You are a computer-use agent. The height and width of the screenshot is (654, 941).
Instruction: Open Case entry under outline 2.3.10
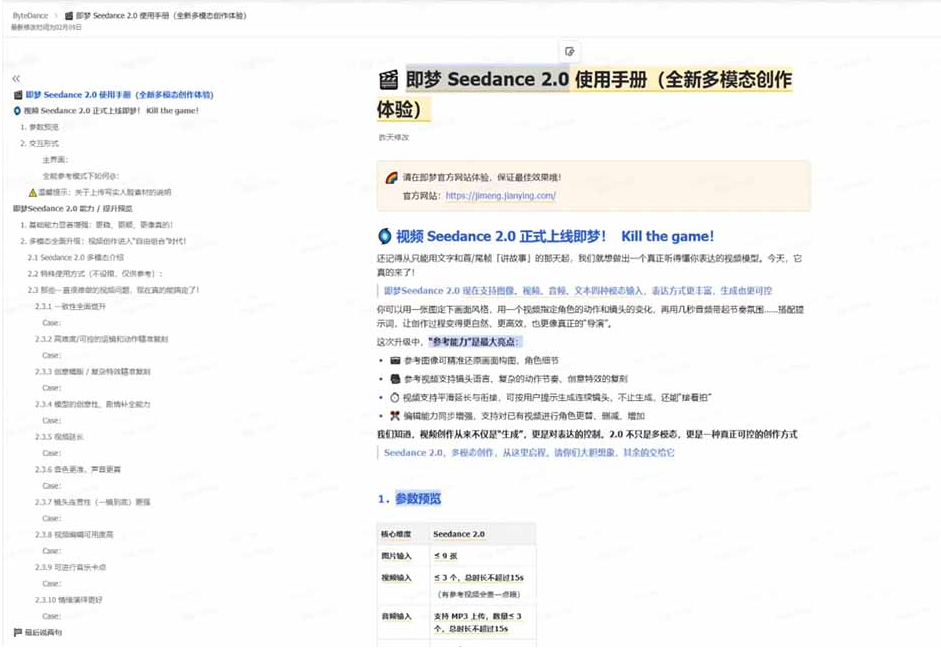pyautogui.click(x=52, y=616)
